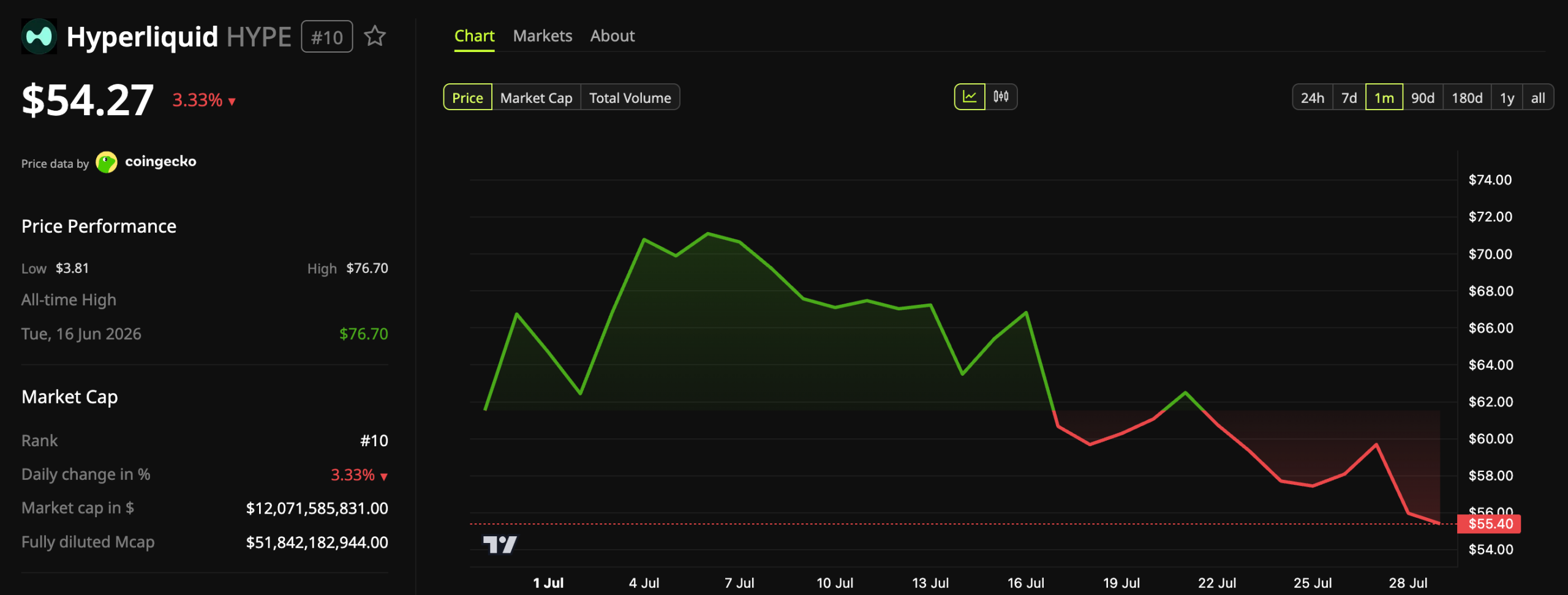
Task: Click the High $76.70 value
Action: click(367, 268)
